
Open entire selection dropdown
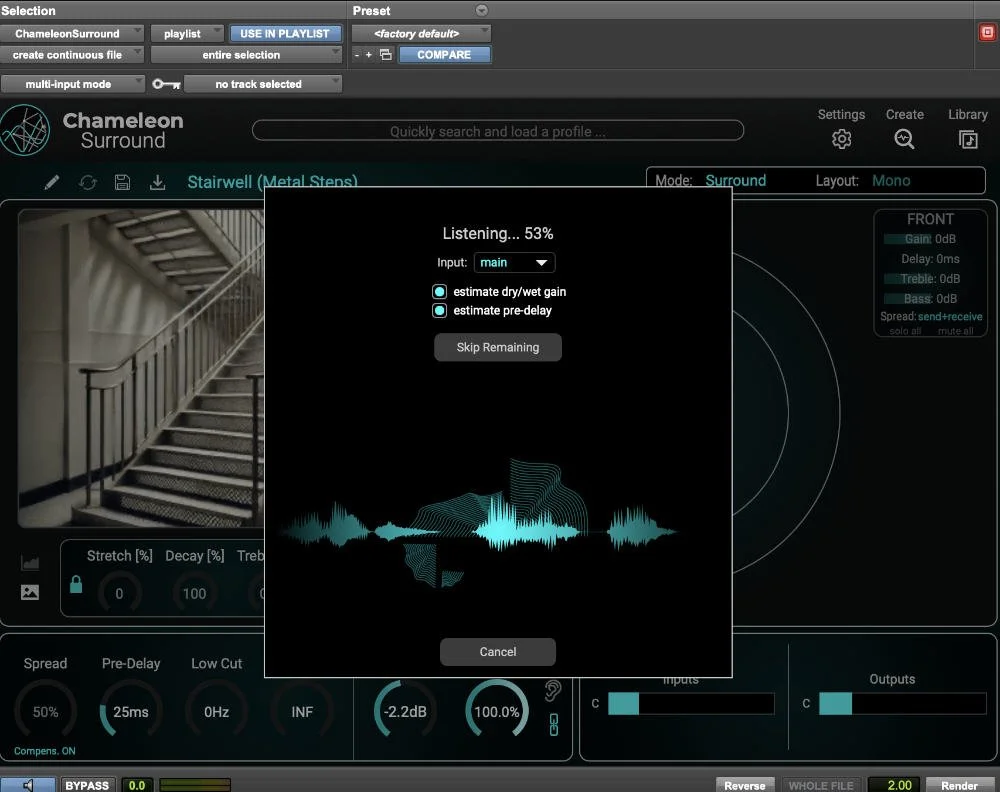tap(246, 55)
